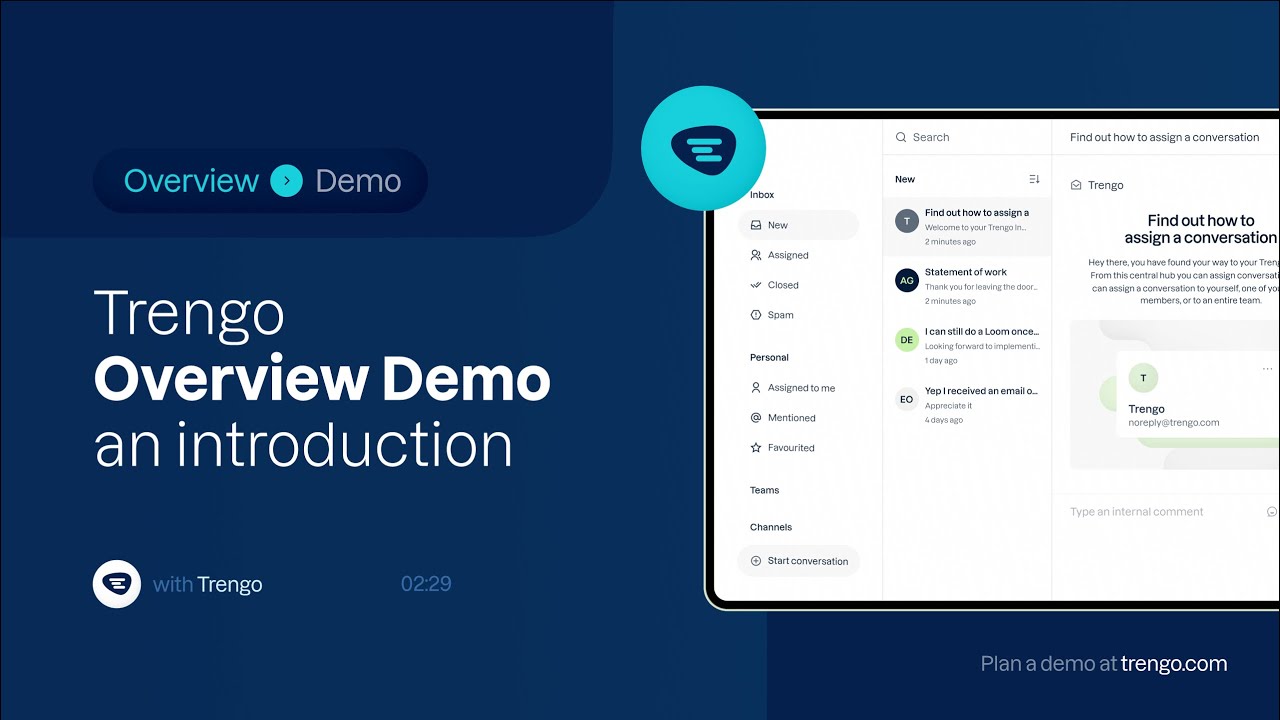Click the Search field

point(967,137)
